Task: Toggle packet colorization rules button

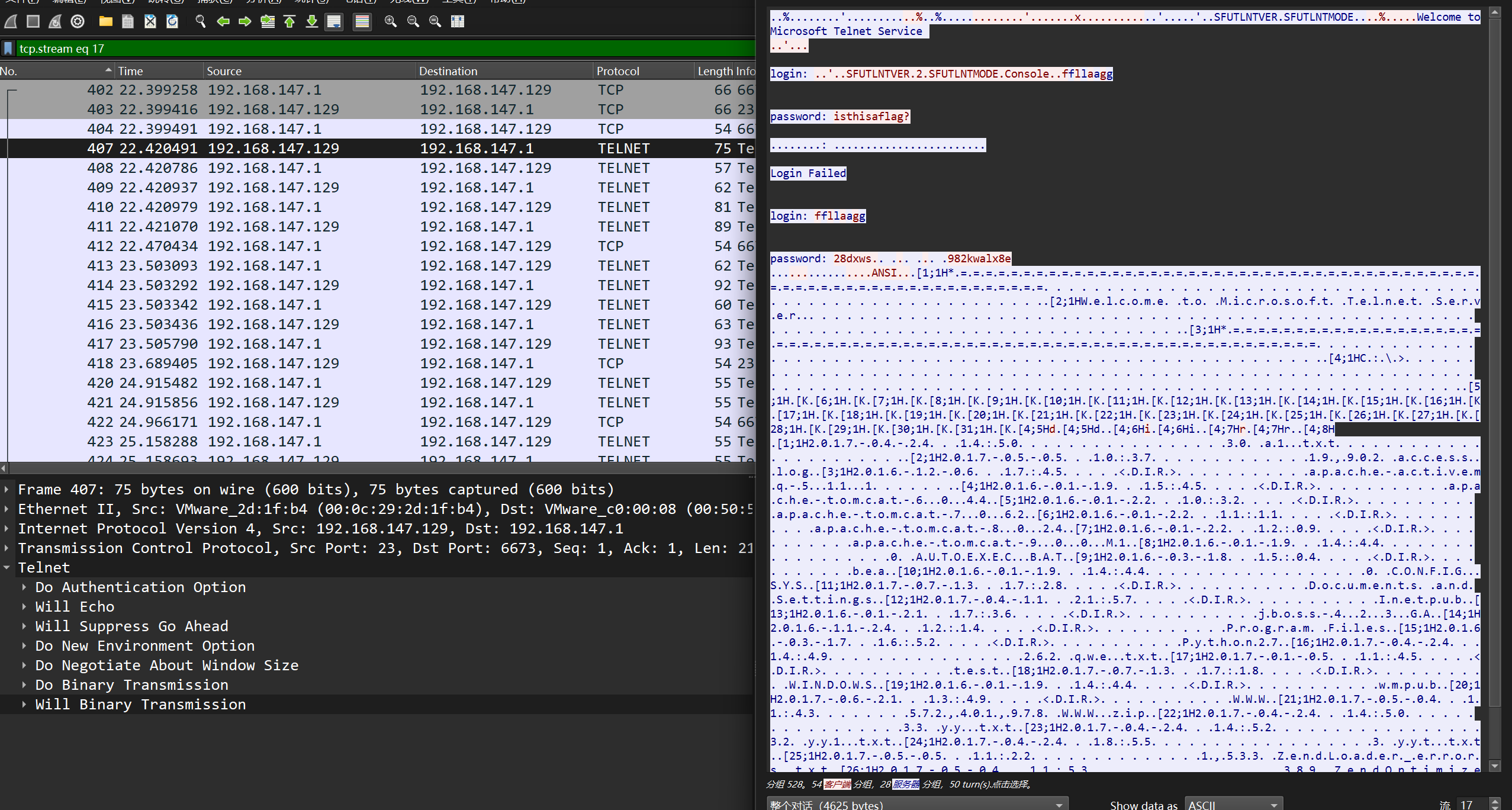Action: (362, 22)
